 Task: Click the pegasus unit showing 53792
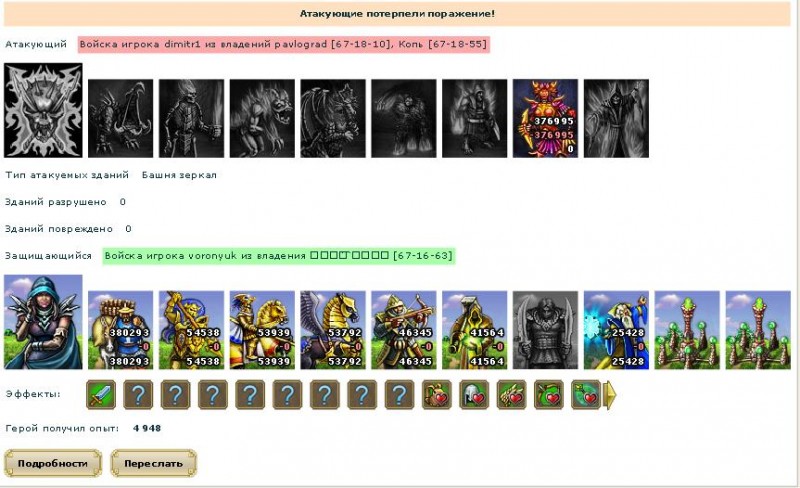coord(333,330)
